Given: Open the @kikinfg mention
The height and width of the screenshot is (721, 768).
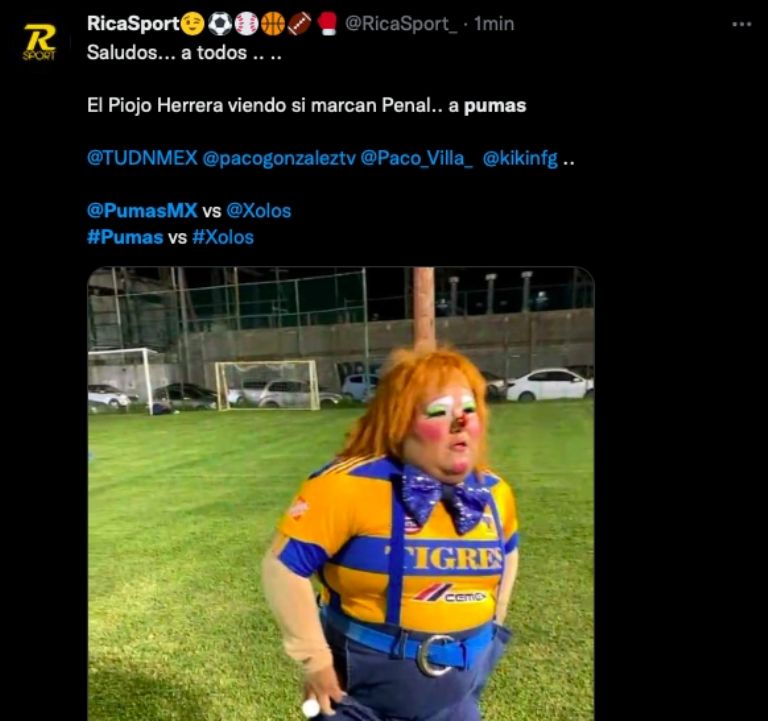Looking at the screenshot, I should click(520, 158).
